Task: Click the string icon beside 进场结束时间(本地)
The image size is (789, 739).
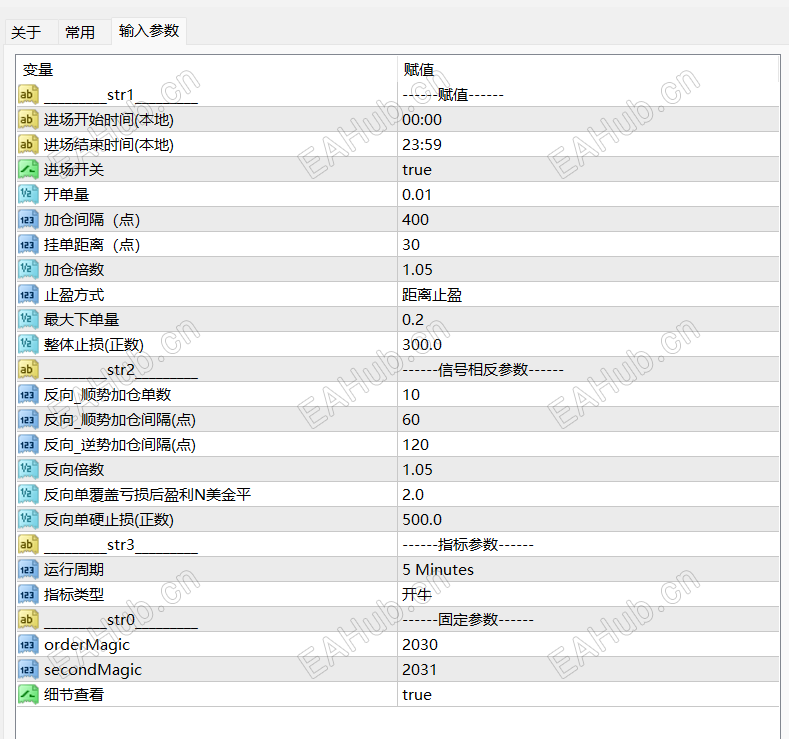Action: click(28, 145)
